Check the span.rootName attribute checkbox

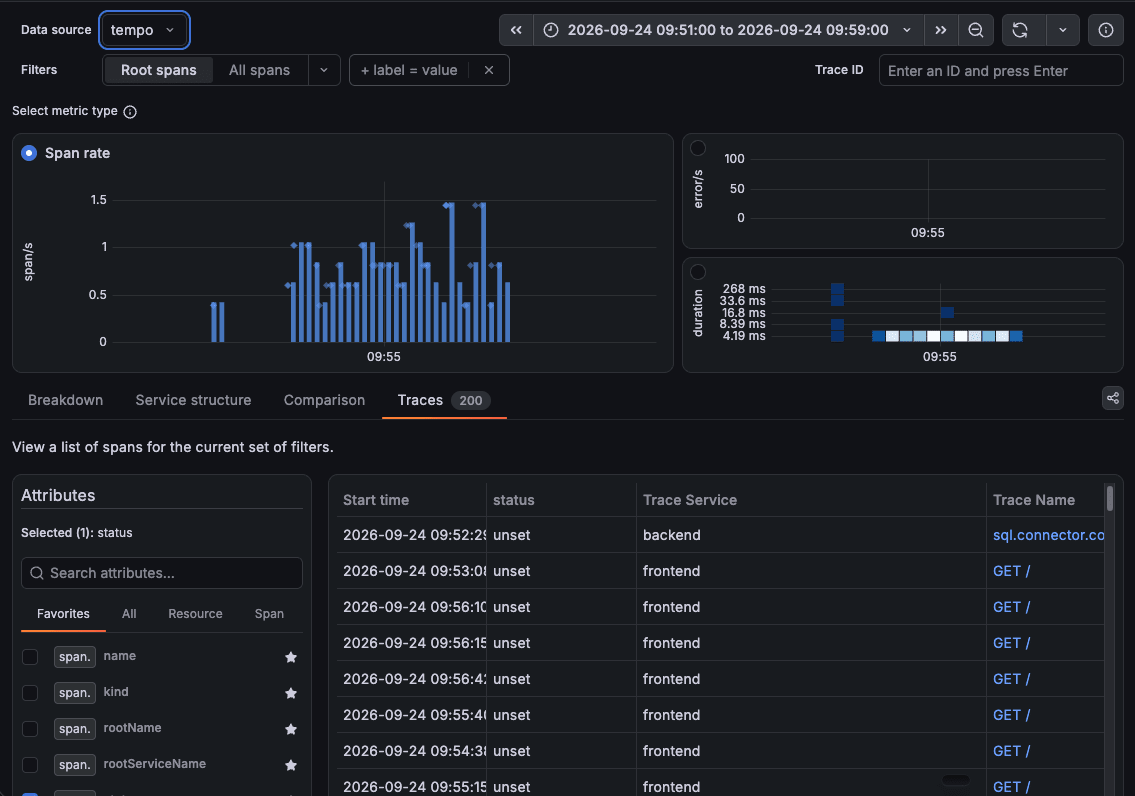(x=30, y=729)
